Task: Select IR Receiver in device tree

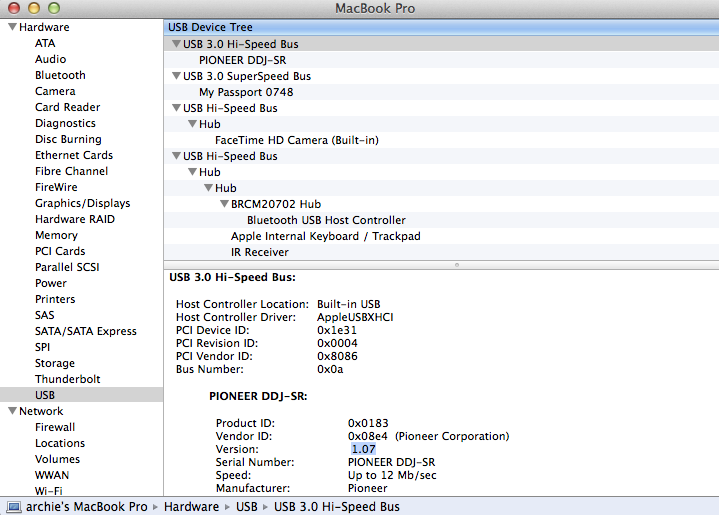Action: tap(441, 252)
